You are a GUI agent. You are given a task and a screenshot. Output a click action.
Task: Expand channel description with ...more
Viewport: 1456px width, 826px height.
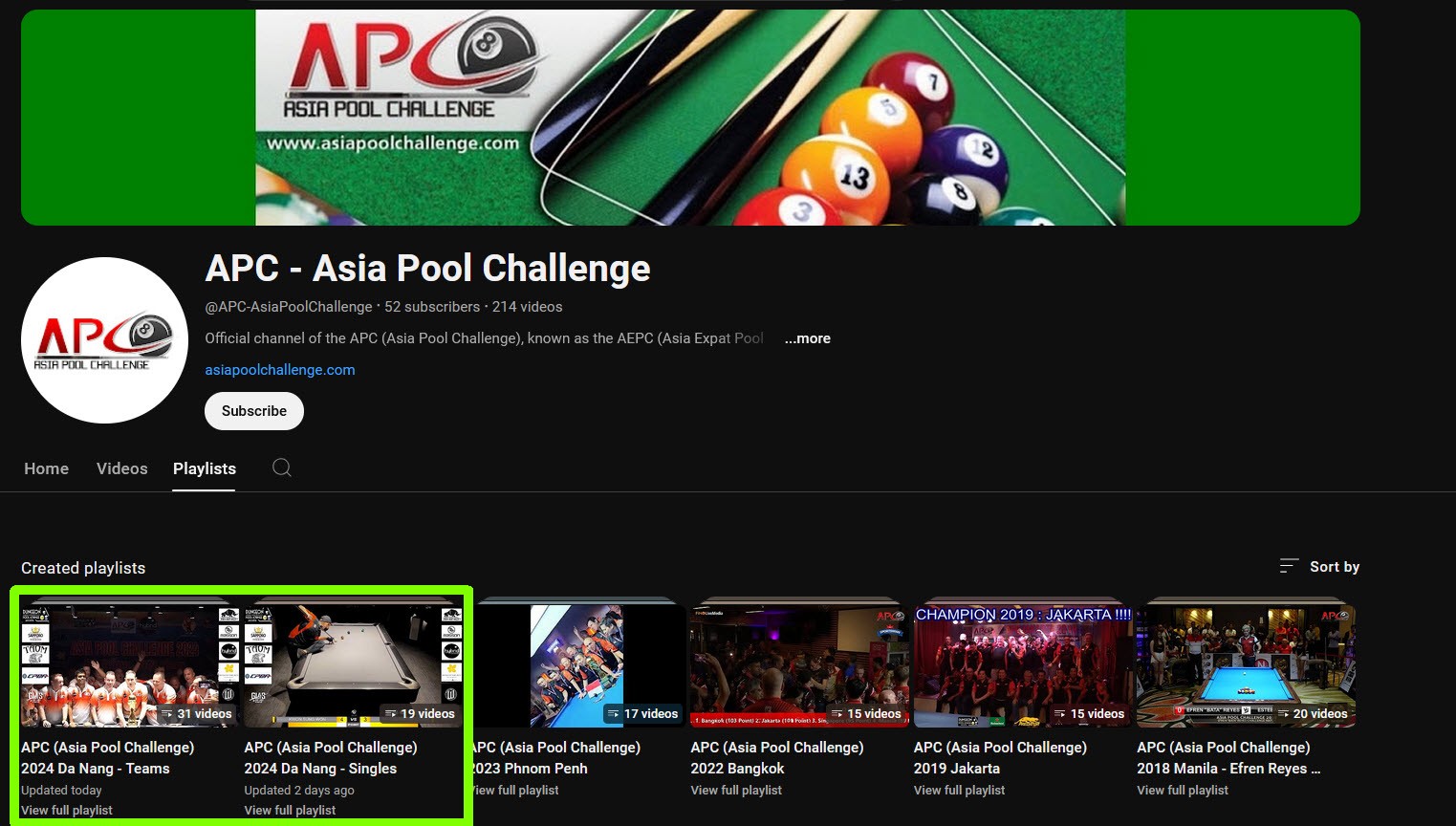(x=807, y=338)
